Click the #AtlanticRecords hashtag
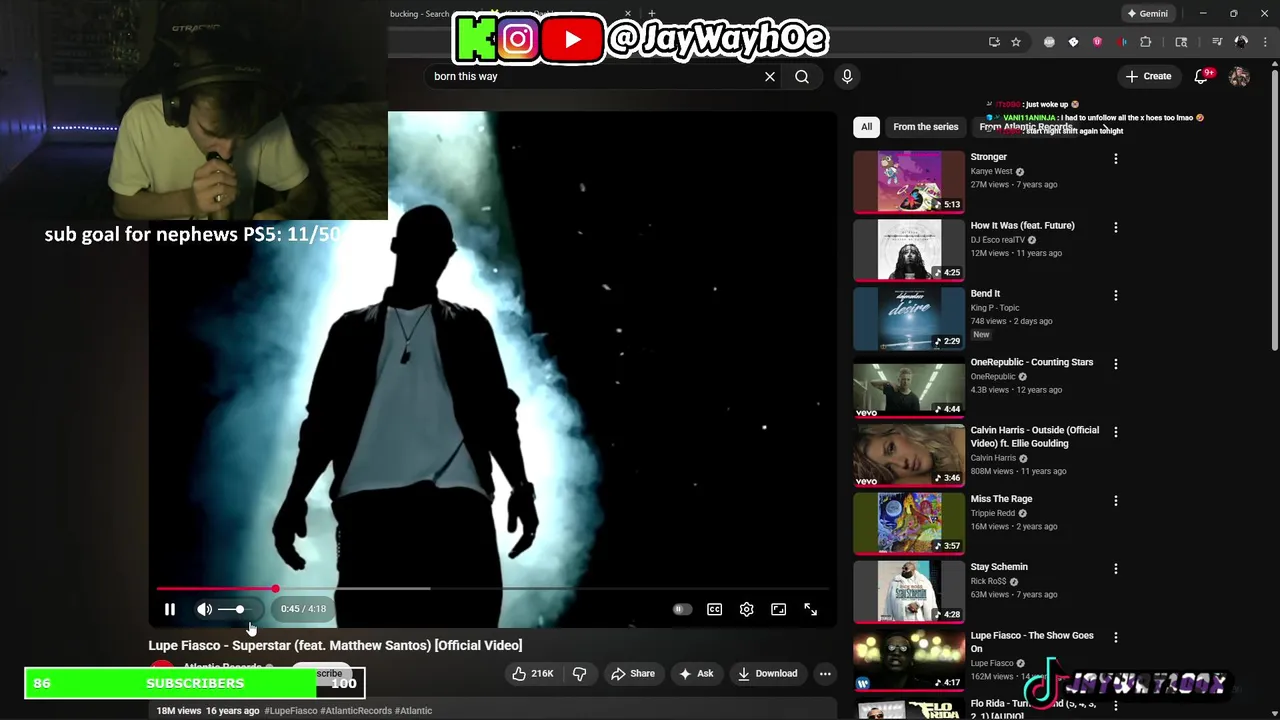 point(356,711)
